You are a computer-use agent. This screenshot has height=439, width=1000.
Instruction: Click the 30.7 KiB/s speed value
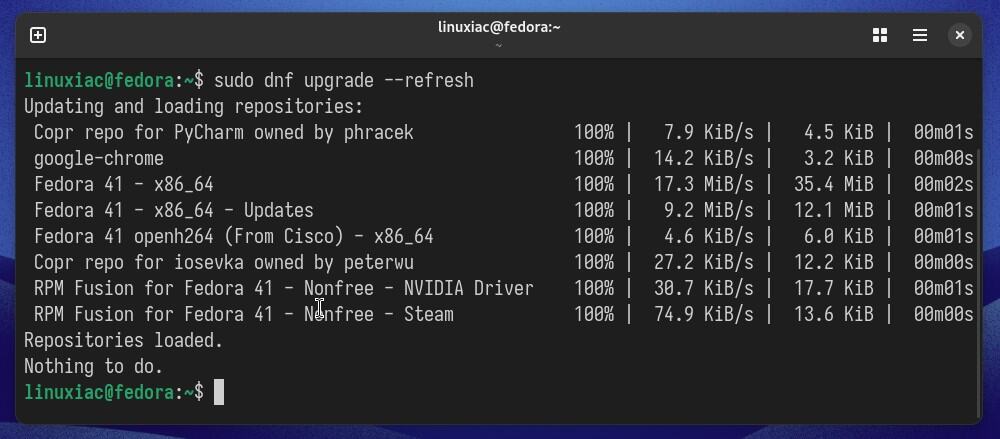click(703, 288)
